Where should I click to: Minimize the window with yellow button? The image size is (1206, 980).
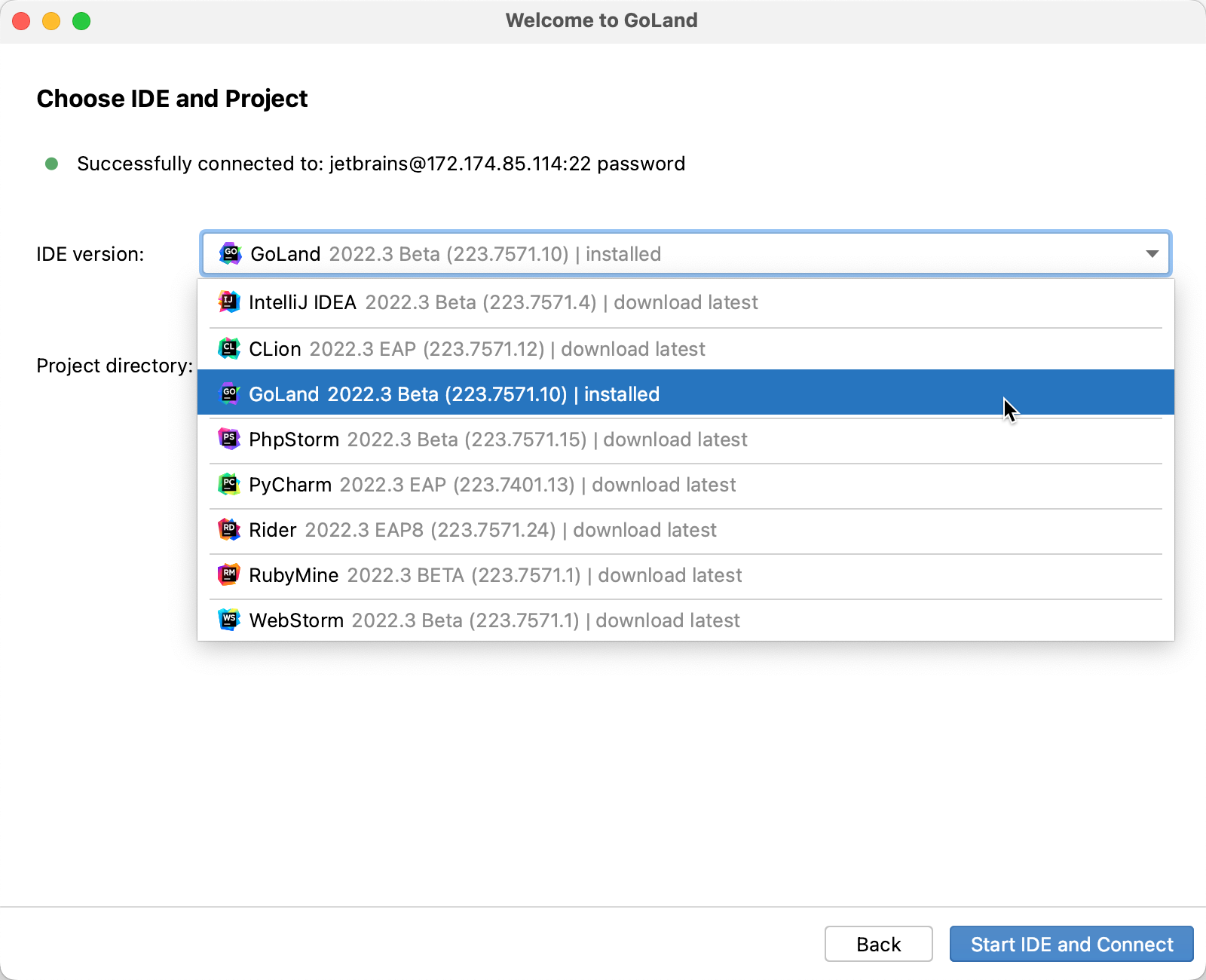[51, 21]
